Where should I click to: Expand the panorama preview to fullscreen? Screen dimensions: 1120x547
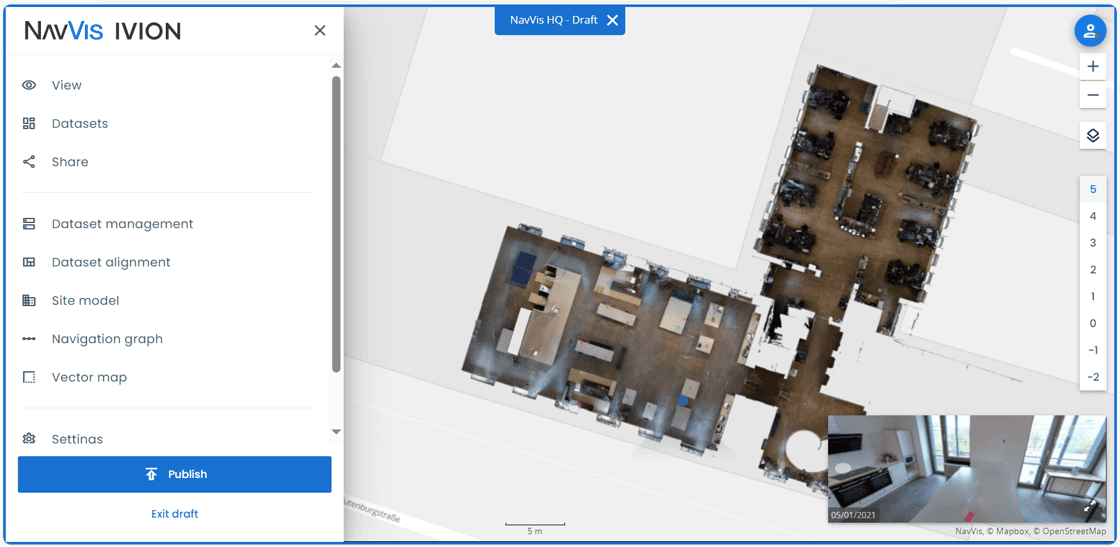[1090, 506]
